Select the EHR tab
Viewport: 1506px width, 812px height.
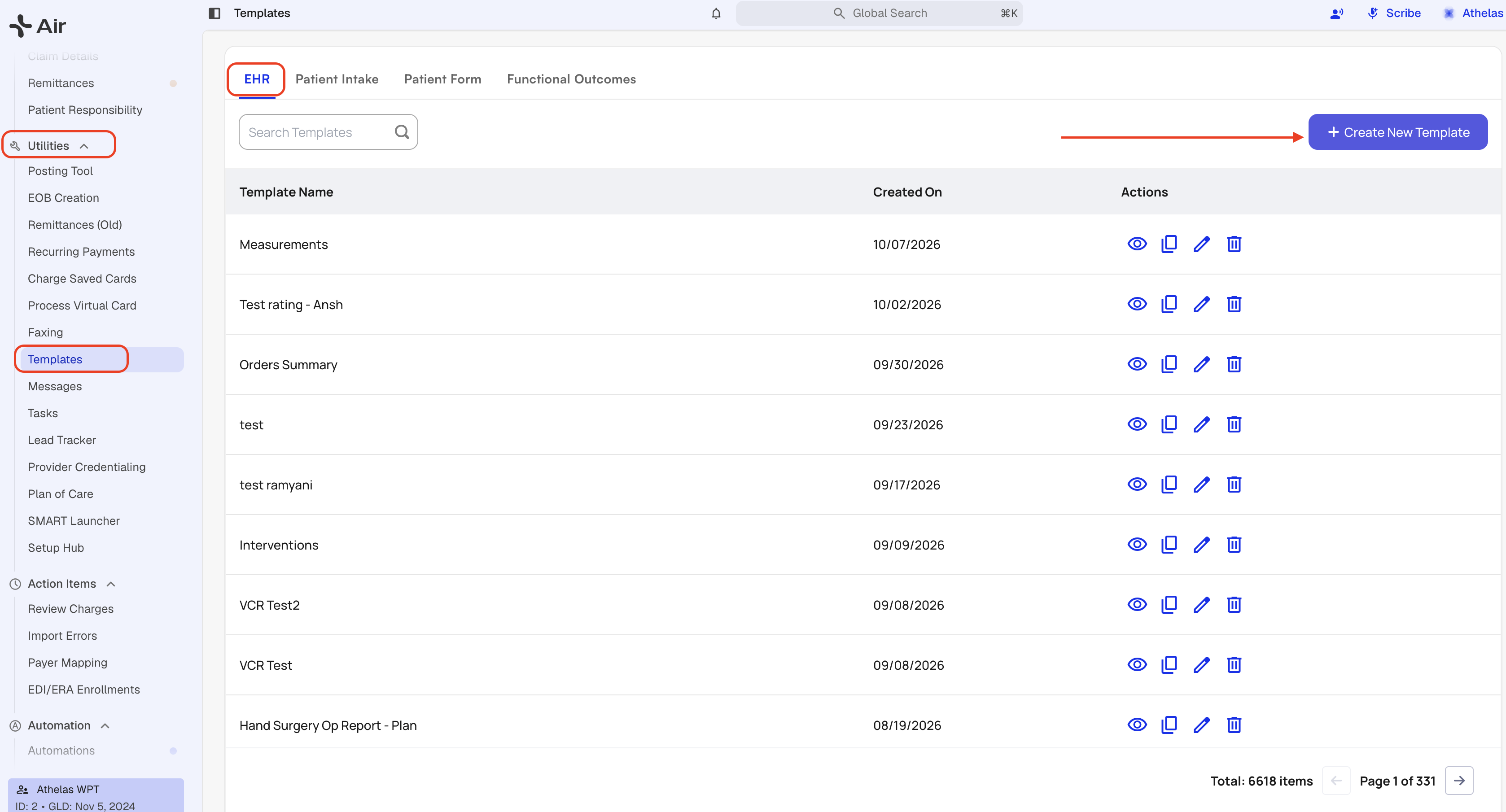(257, 79)
